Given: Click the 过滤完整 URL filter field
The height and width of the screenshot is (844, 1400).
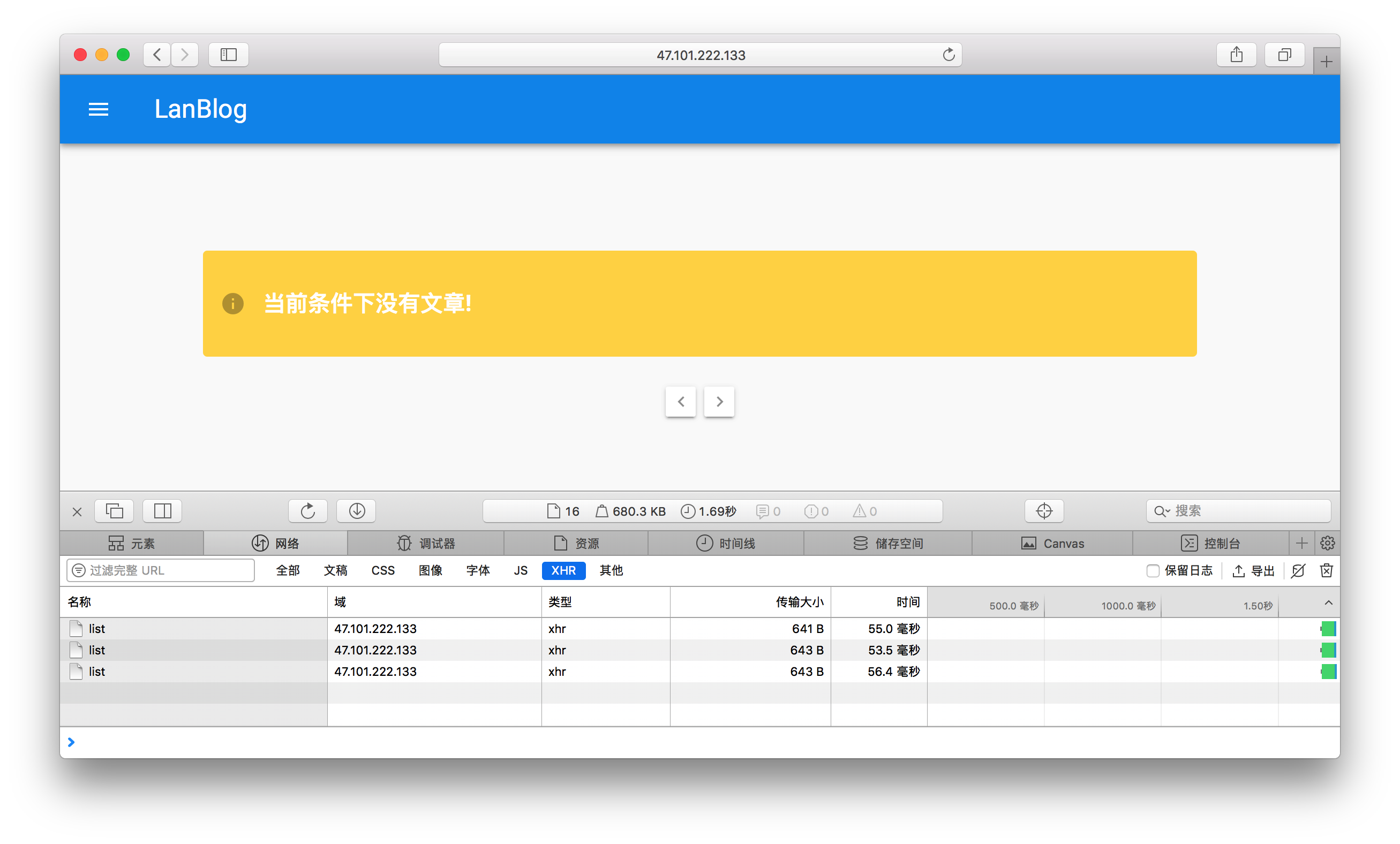Looking at the screenshot, I should pyautogui.click(x=161, y=570).
